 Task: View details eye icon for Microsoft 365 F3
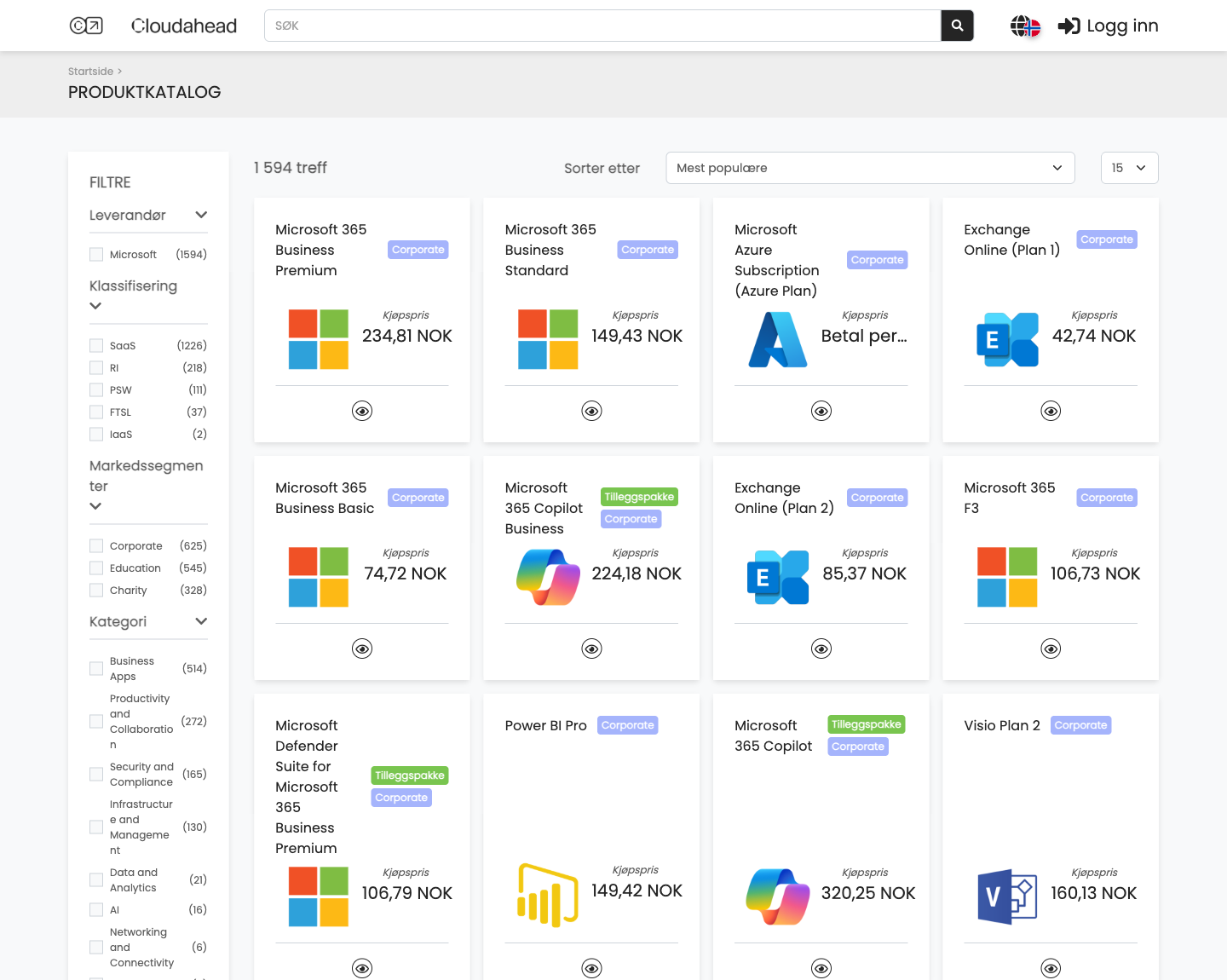(1051, 649)
